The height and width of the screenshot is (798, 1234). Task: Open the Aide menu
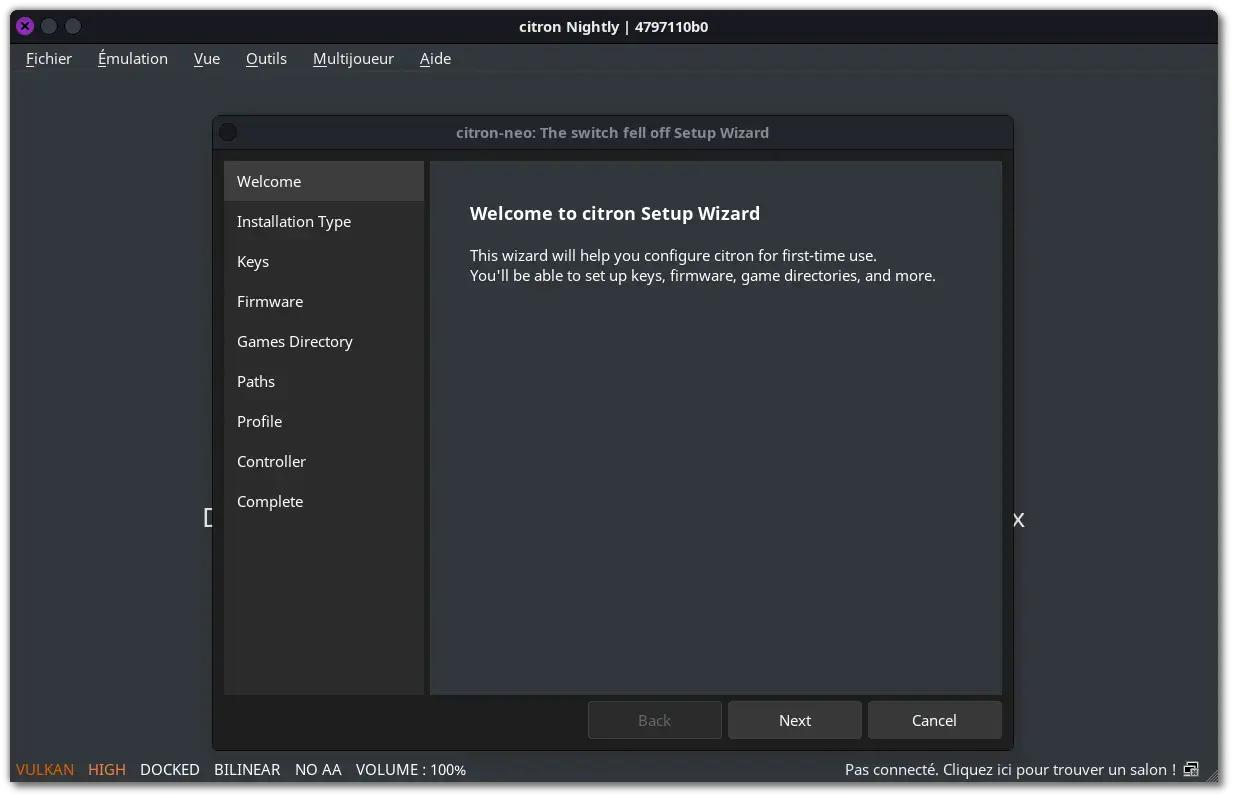coord(435,58)
